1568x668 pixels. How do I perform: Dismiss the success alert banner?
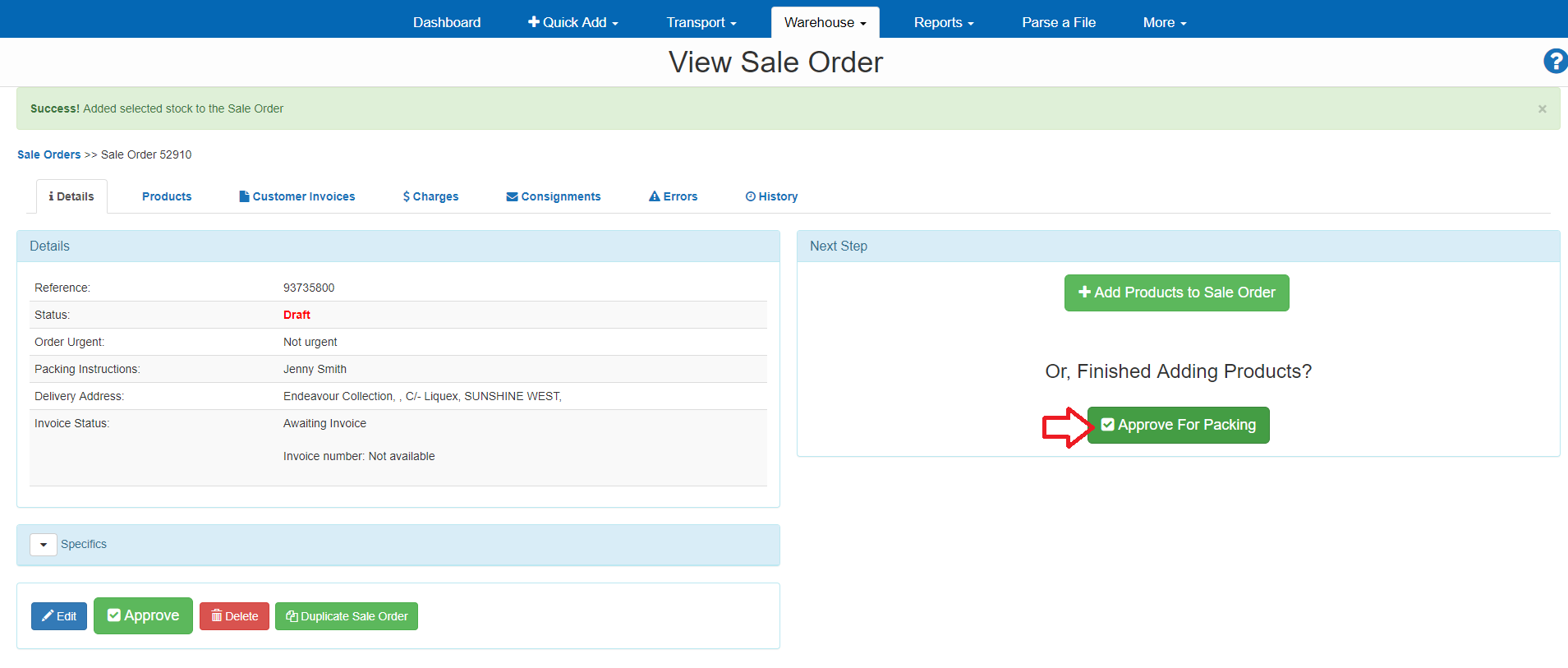click(1542, 108)
